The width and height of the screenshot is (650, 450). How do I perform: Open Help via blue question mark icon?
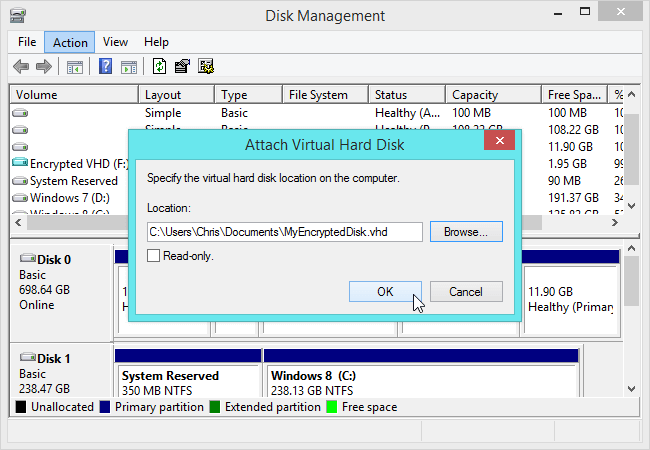pyautogui.click(x=105, y=67)
